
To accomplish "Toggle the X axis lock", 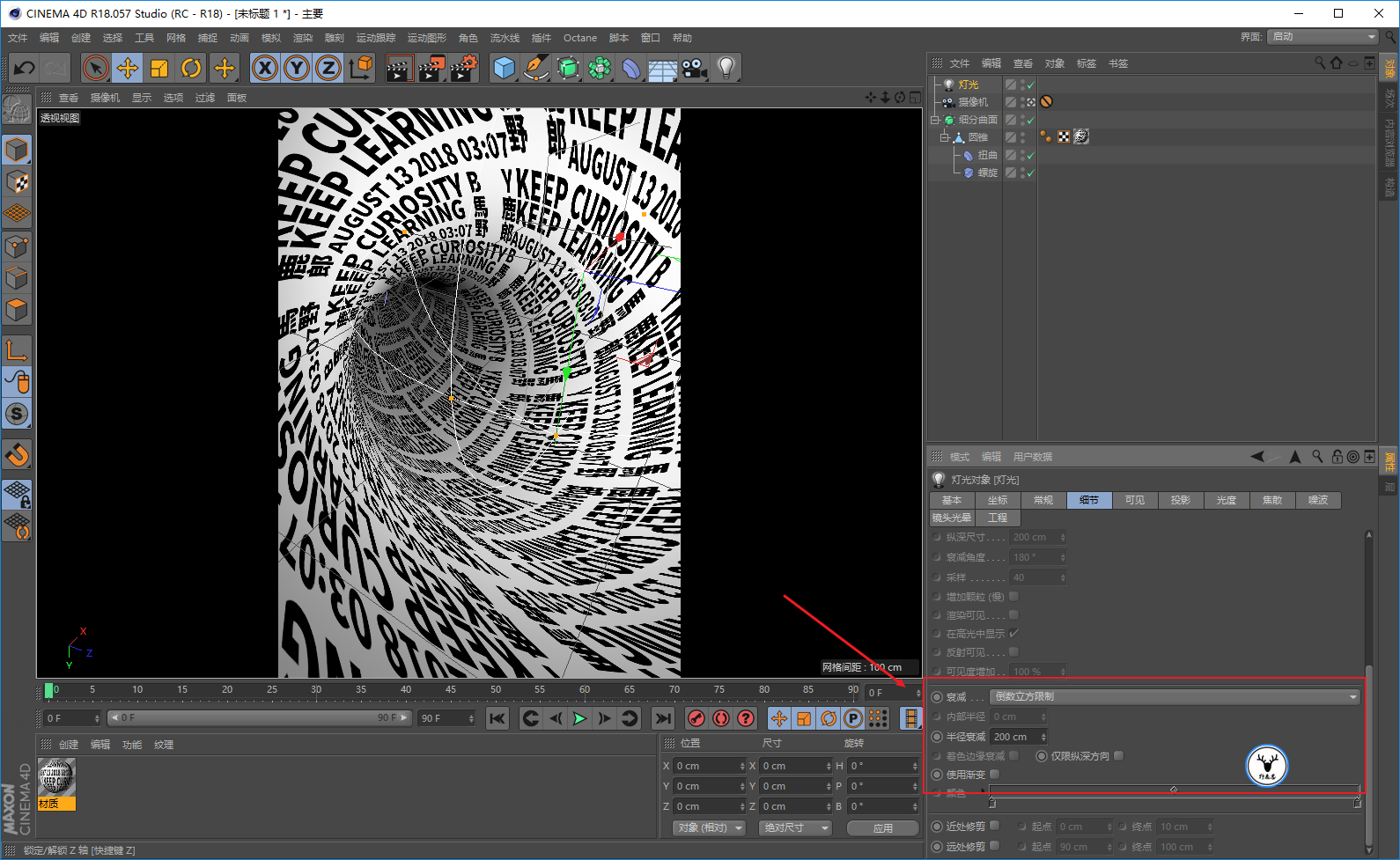I will point(265,68).
